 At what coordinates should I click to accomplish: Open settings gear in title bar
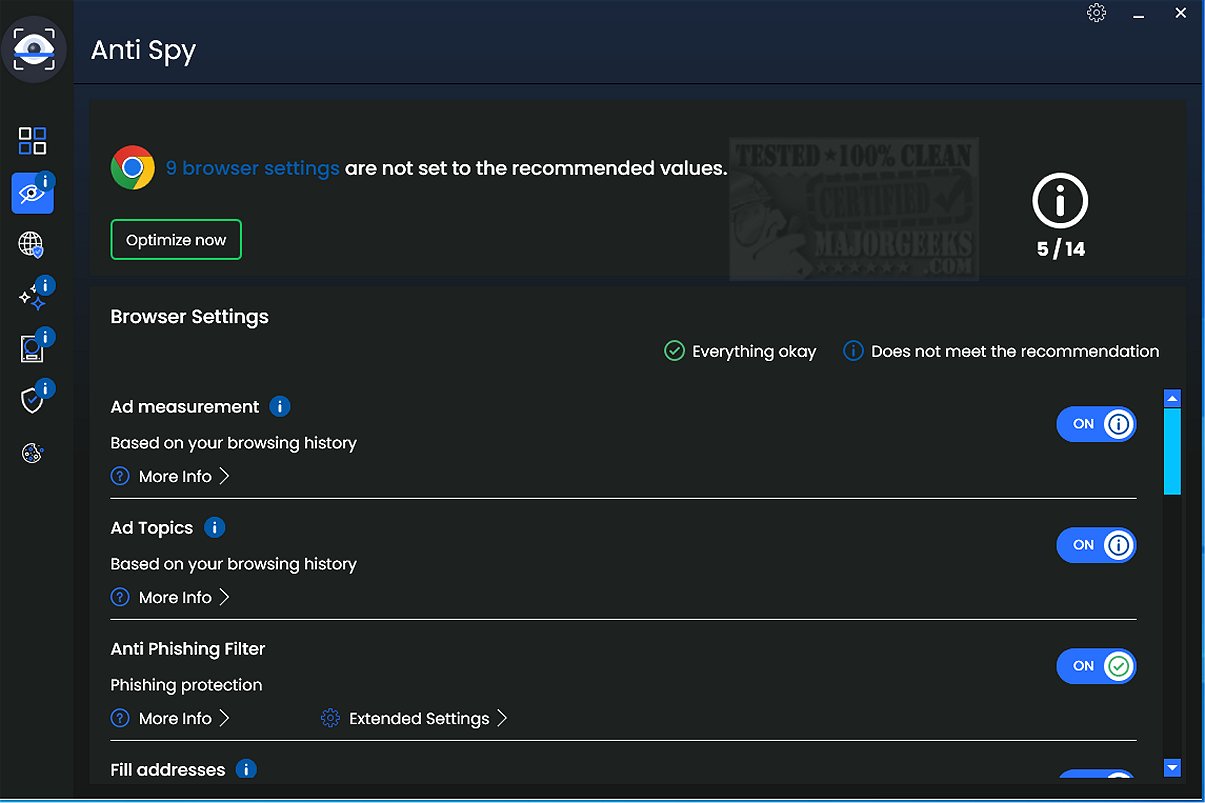(1097, 13)
